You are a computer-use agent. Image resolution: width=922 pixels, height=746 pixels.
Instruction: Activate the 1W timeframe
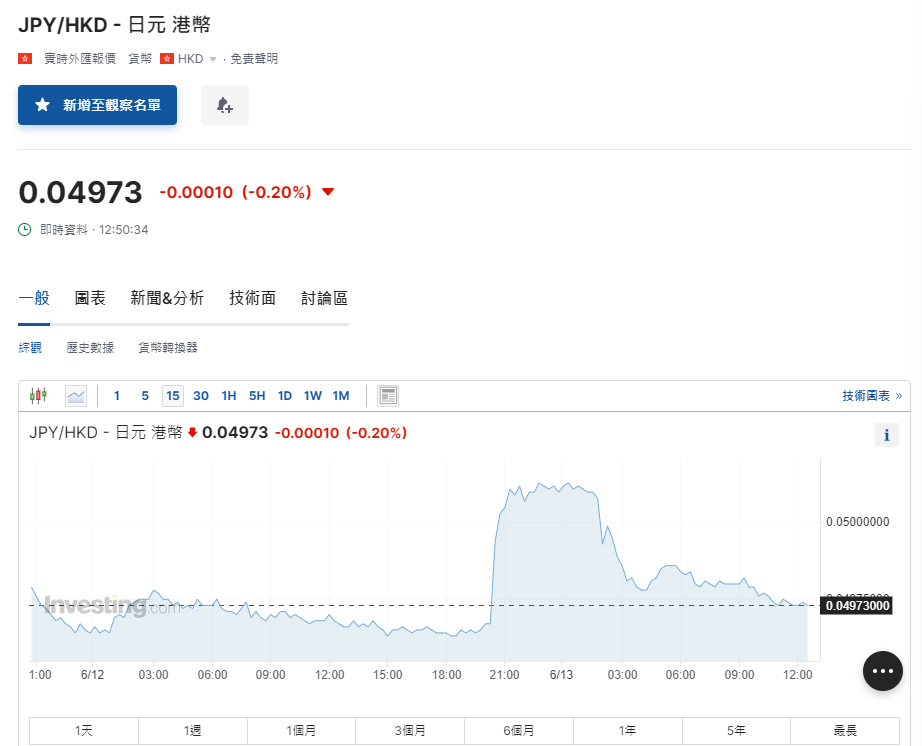(312, 396)
